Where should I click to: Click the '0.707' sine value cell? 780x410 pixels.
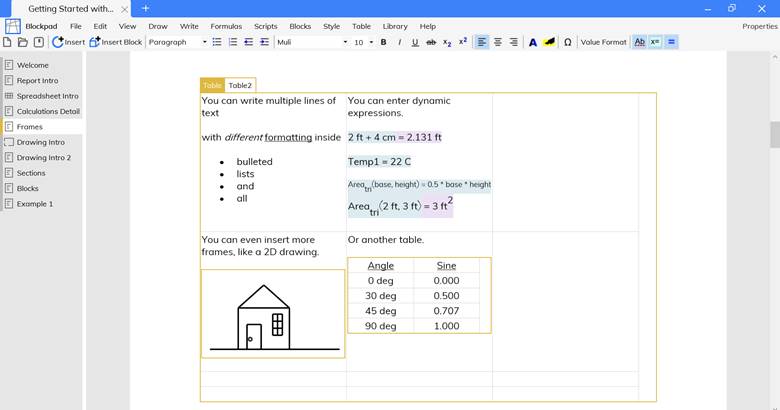446,311
